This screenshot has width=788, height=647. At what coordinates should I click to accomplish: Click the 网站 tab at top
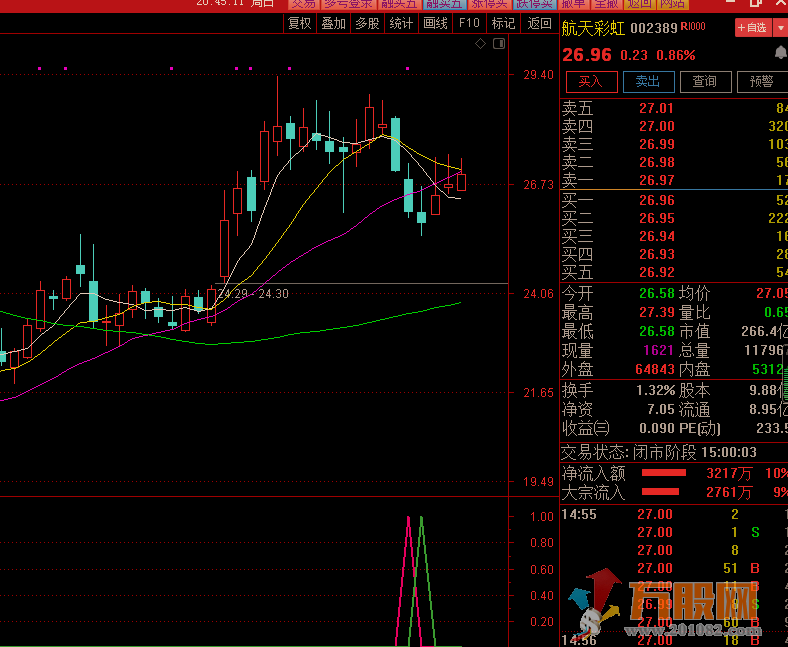pos(673,4)
